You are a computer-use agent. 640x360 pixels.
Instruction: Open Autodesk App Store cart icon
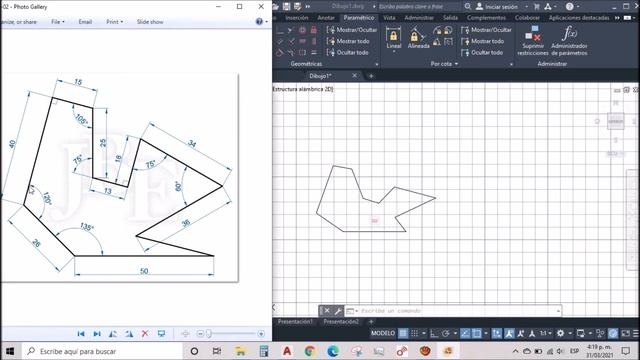pyautogui.click(x=537, y=7)
